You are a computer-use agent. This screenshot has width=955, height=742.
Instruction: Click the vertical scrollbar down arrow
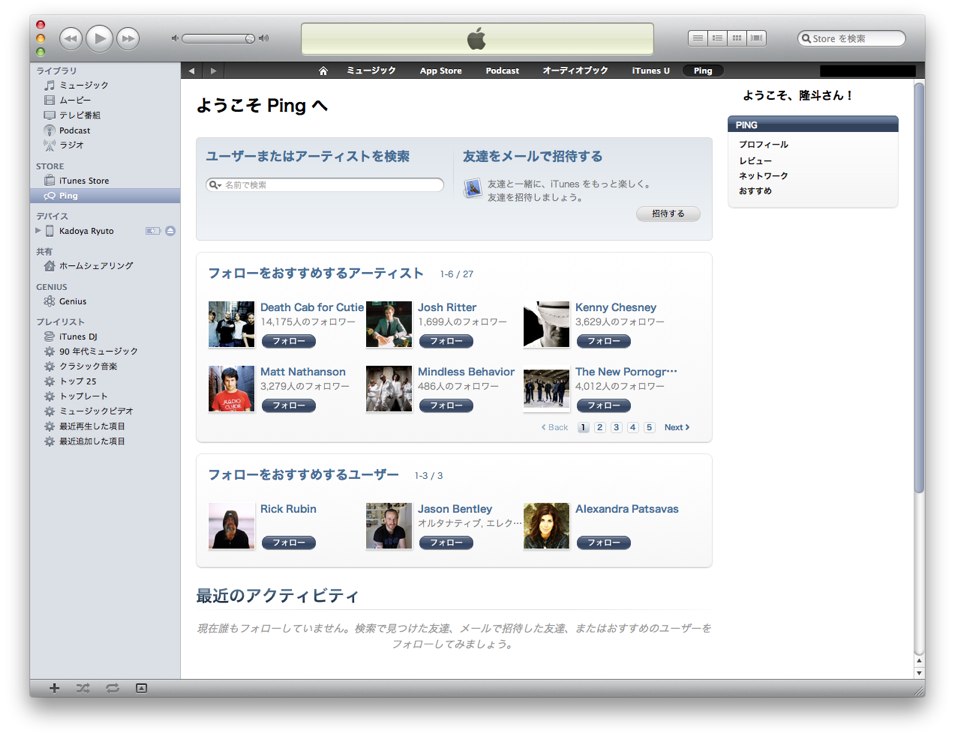tap(919, 673)
